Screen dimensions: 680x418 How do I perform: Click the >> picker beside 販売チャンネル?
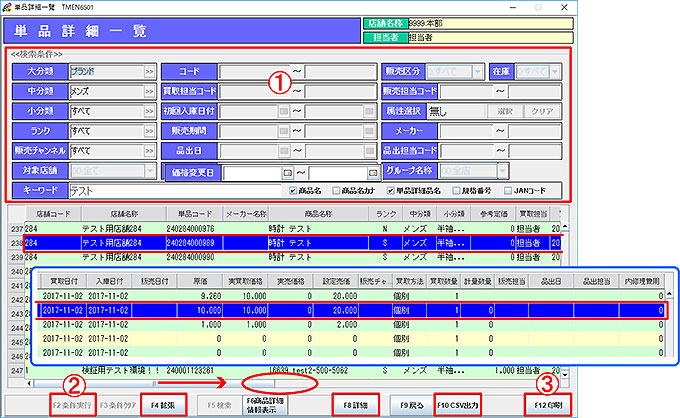[149, 148]
